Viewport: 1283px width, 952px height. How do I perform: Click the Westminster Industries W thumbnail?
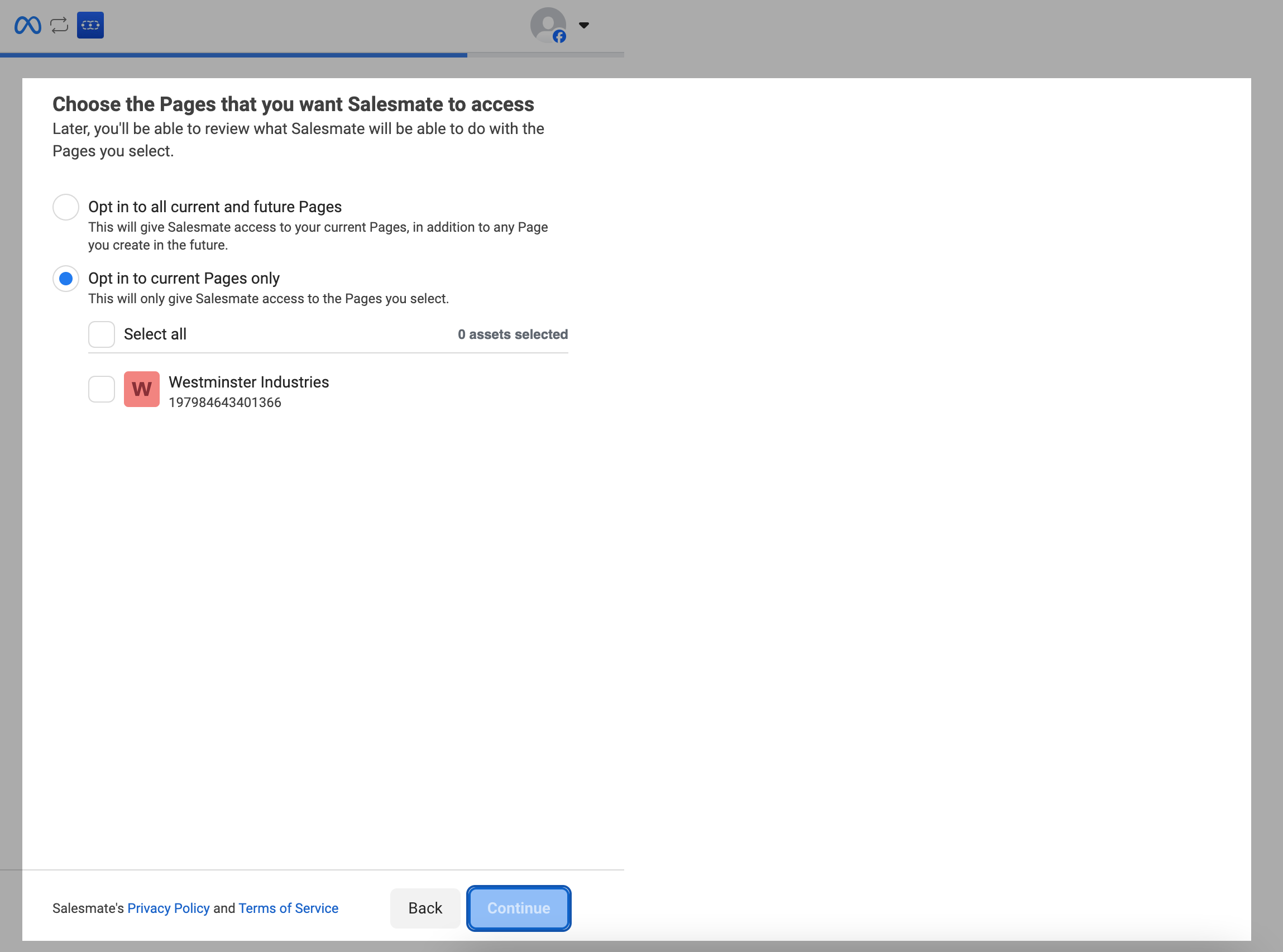click(142, 390)
